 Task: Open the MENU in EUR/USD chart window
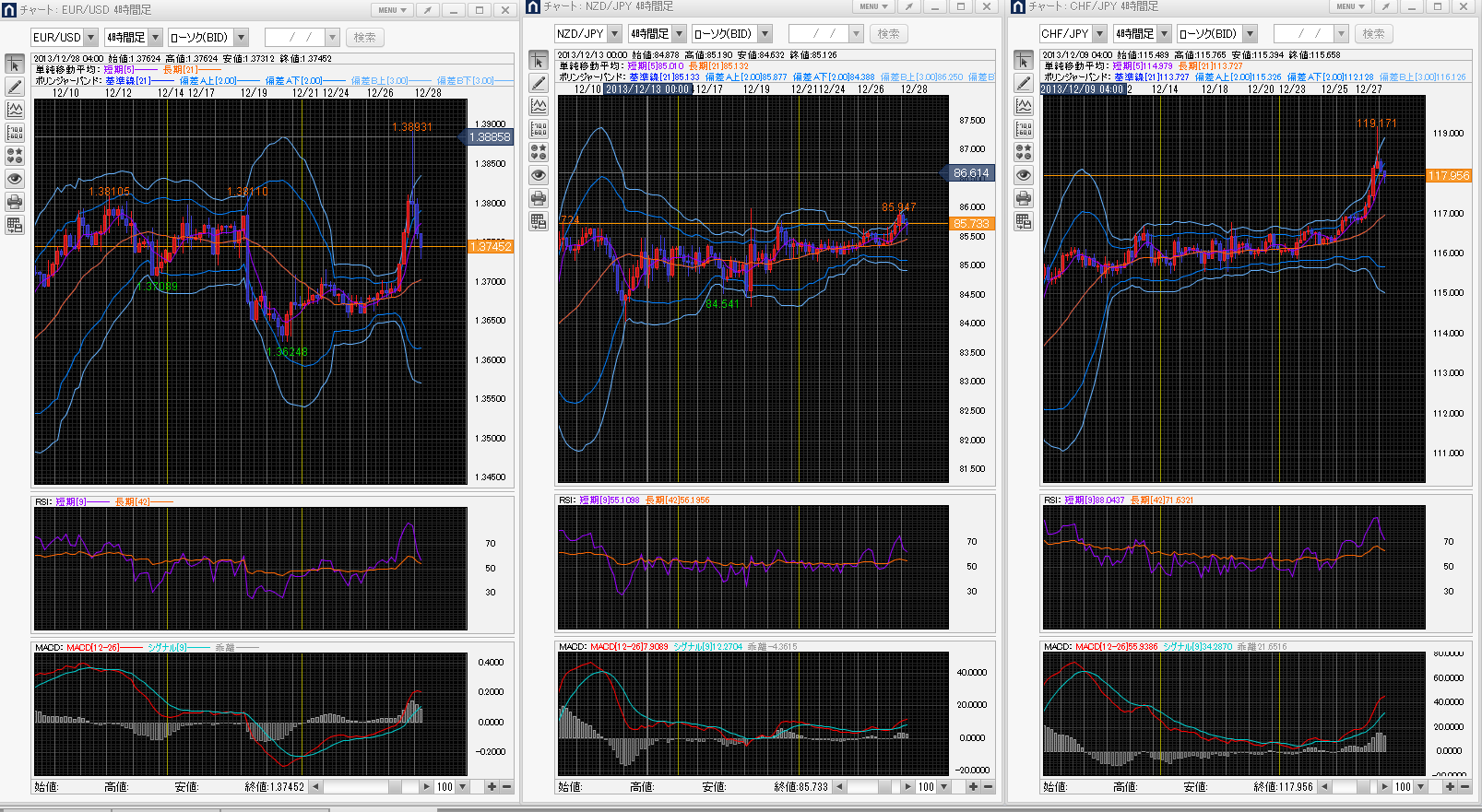[x=392, y=10]
